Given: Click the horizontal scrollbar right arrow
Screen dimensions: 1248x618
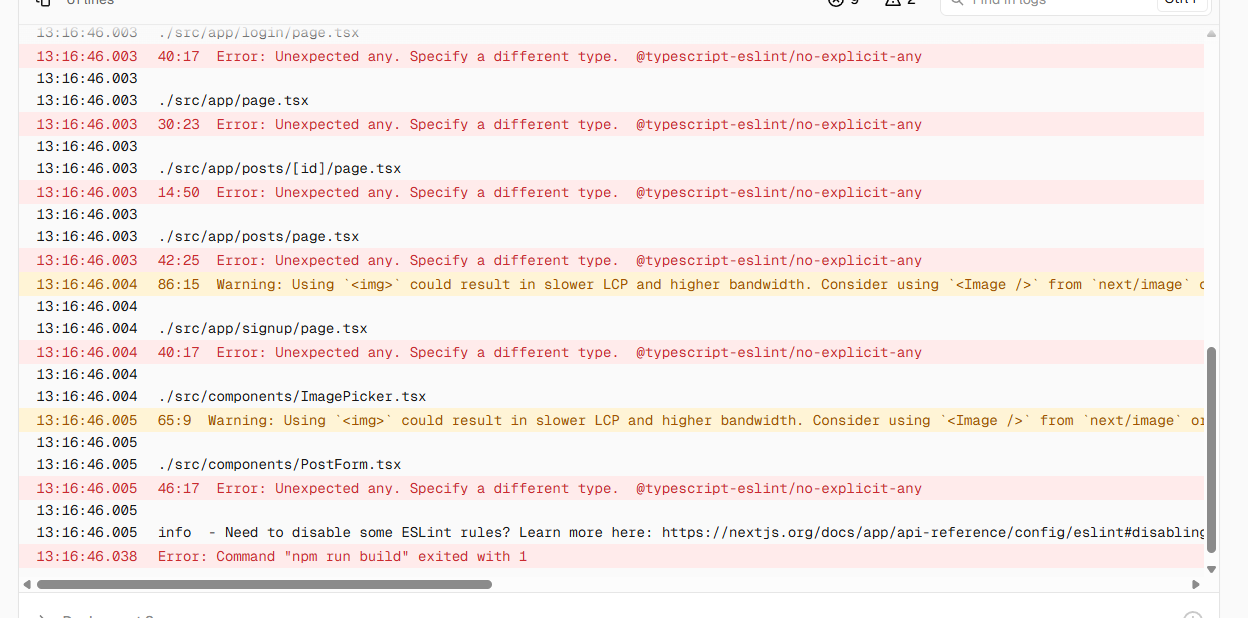Looking at the screenshot, I should [x=1196, y=584].
